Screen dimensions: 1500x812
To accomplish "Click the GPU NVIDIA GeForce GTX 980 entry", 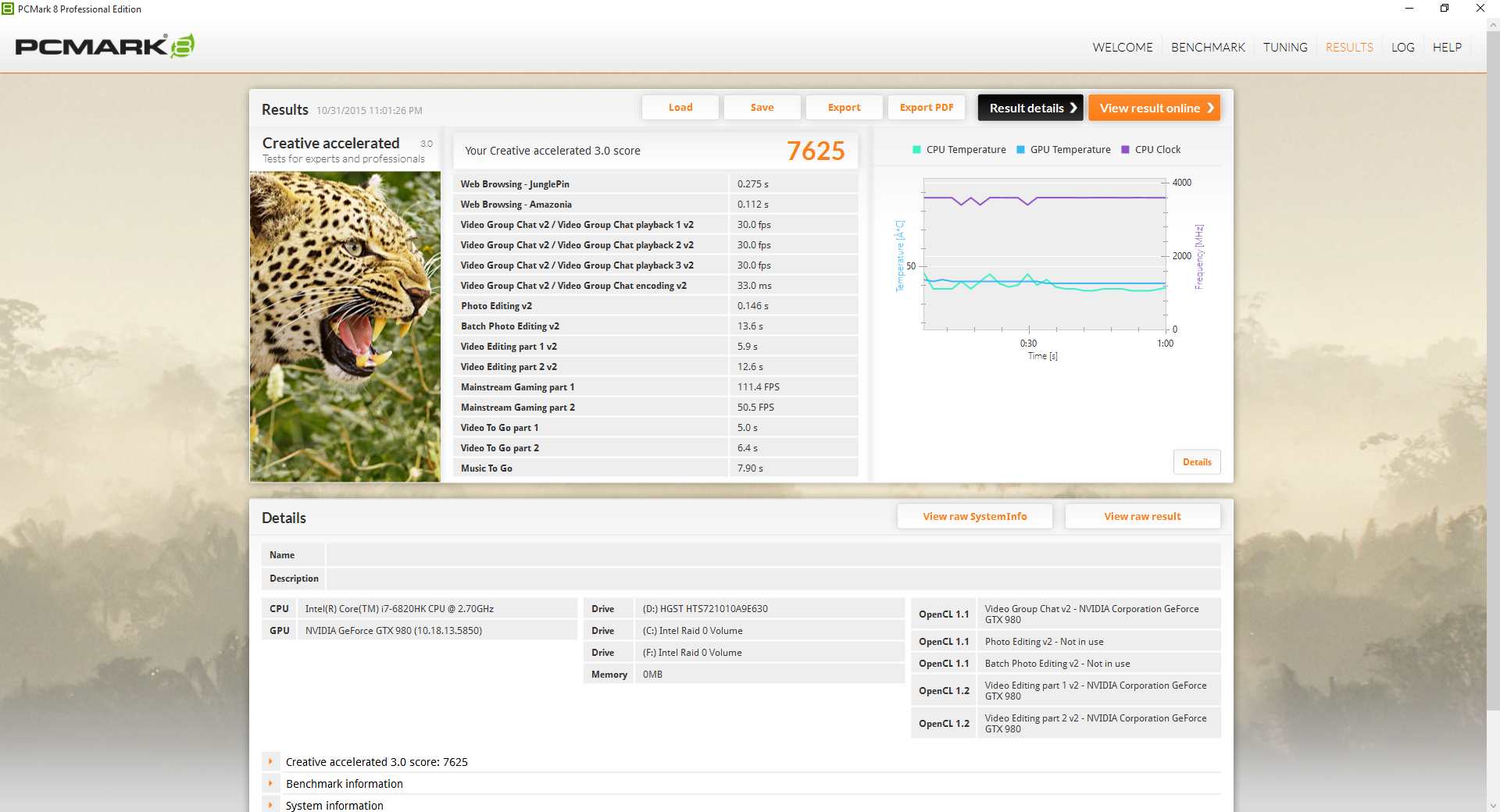I will click(x=420, y=631).
